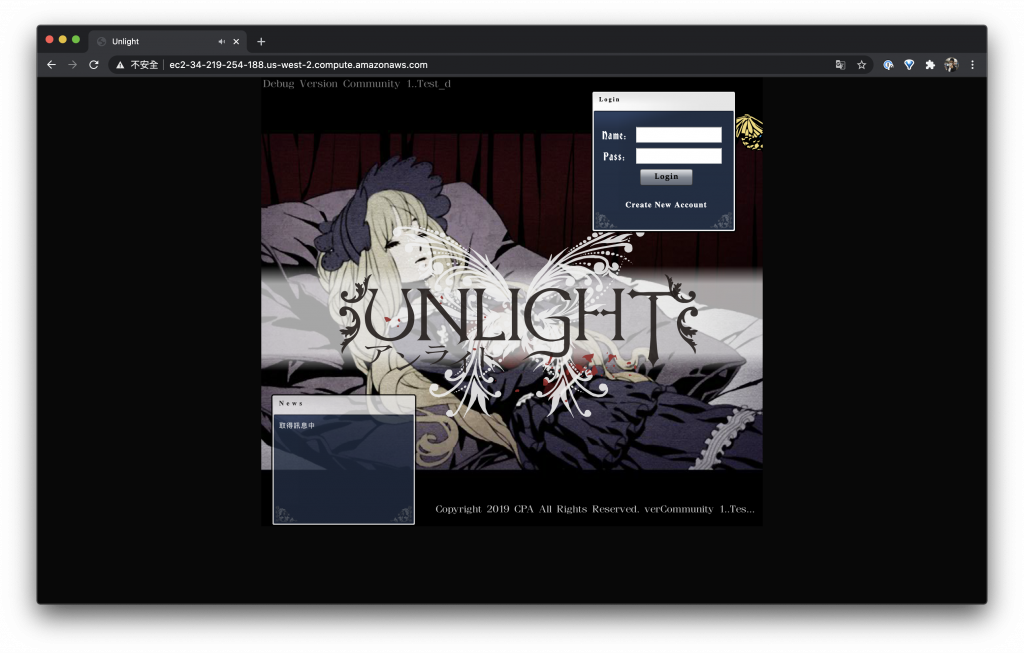1024x653 pixels.
Task: Reload the Unlight page
Action: click(x=93, y=65)
